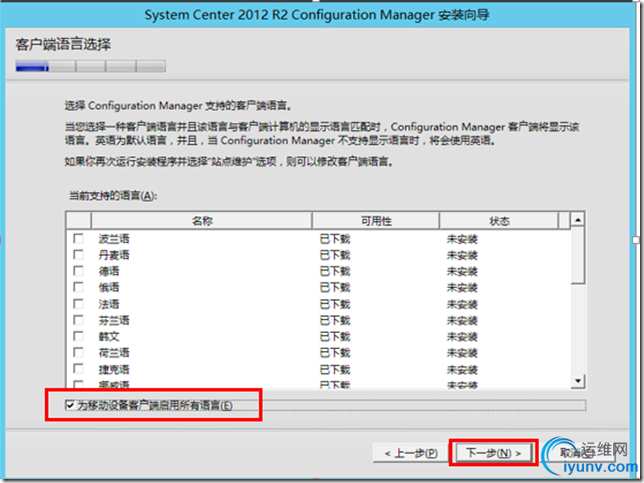Click the language list scroll down arrow
Screen dimensions: 644x483
(x=578, y=381)
